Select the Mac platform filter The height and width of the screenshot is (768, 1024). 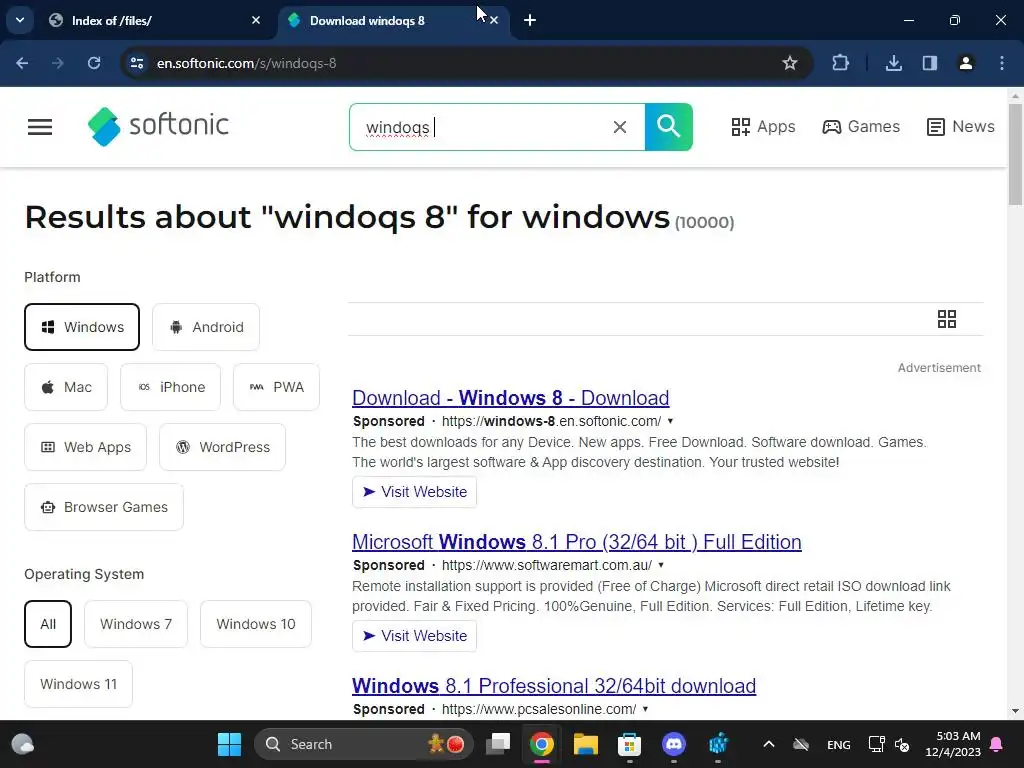coord(66,387)
